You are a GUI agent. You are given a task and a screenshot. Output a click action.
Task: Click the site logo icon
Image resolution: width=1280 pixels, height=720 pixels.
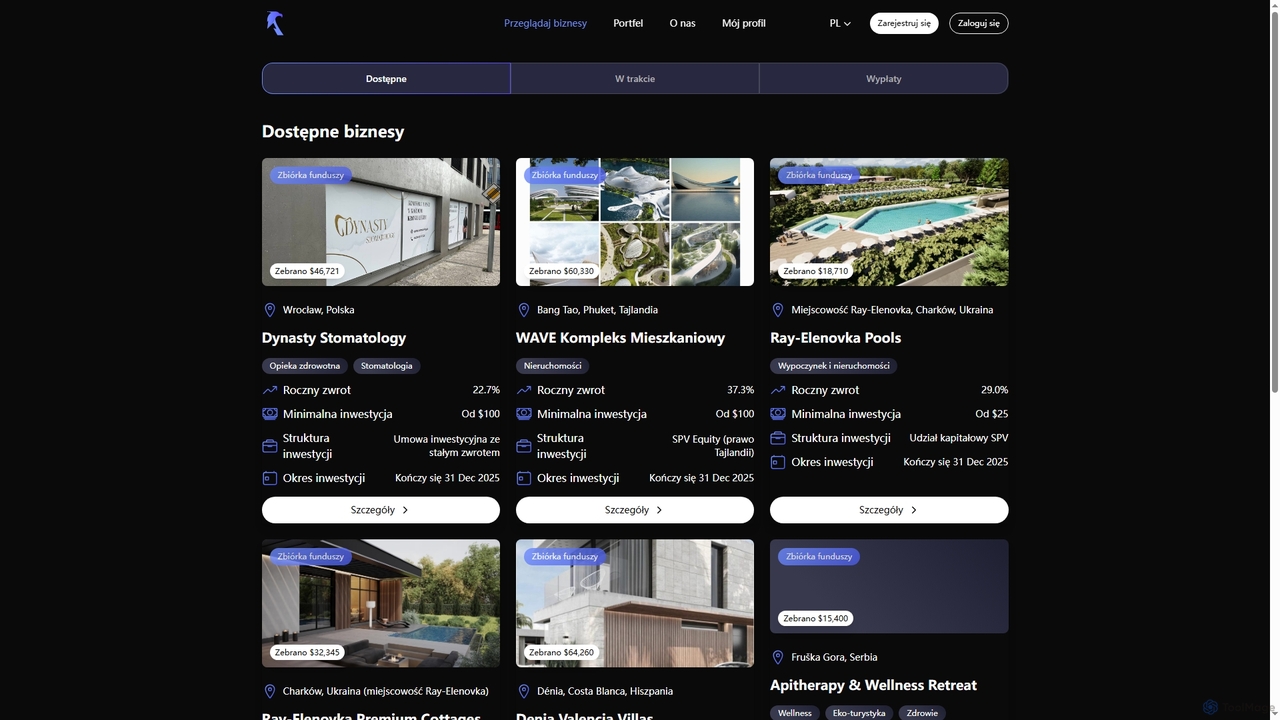coord(275,23)
